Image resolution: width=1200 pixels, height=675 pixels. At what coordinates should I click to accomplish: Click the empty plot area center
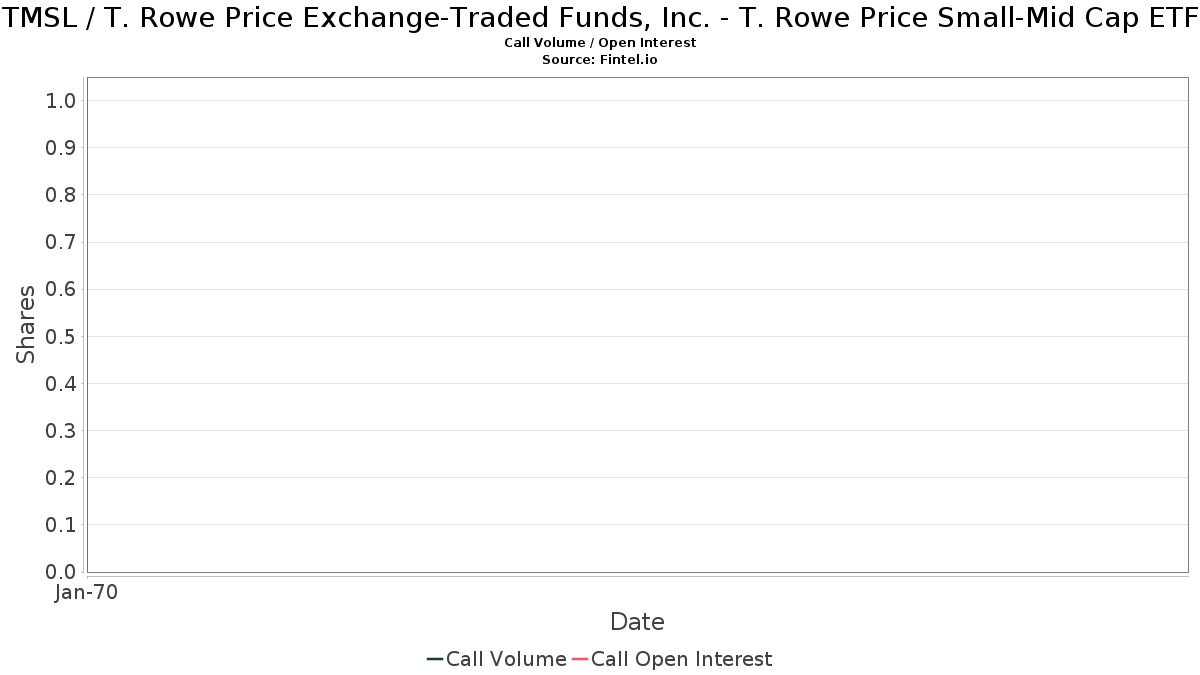click(x=637, y=325)
